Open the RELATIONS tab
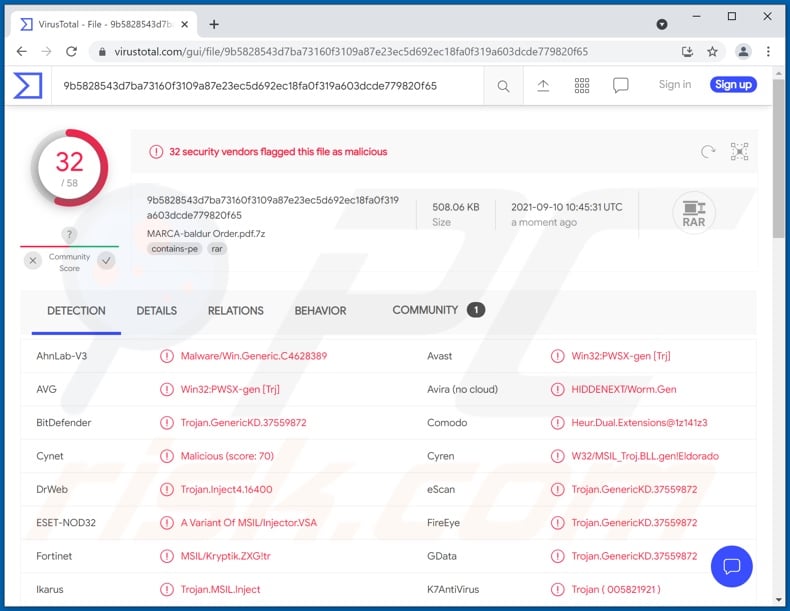Image resolution: width=790 pixels, height=611 pixels. pos(236,311)
